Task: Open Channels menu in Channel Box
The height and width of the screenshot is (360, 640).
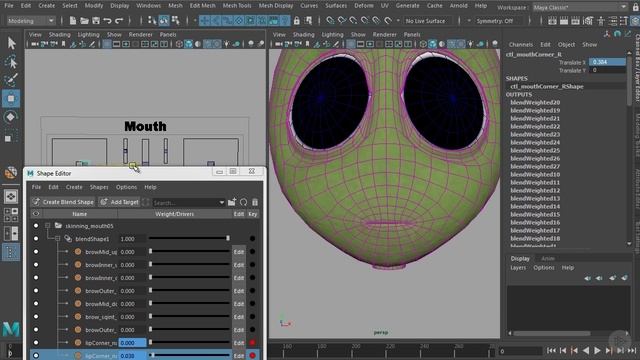Action: pyautogui.click(x=520, y=44)
